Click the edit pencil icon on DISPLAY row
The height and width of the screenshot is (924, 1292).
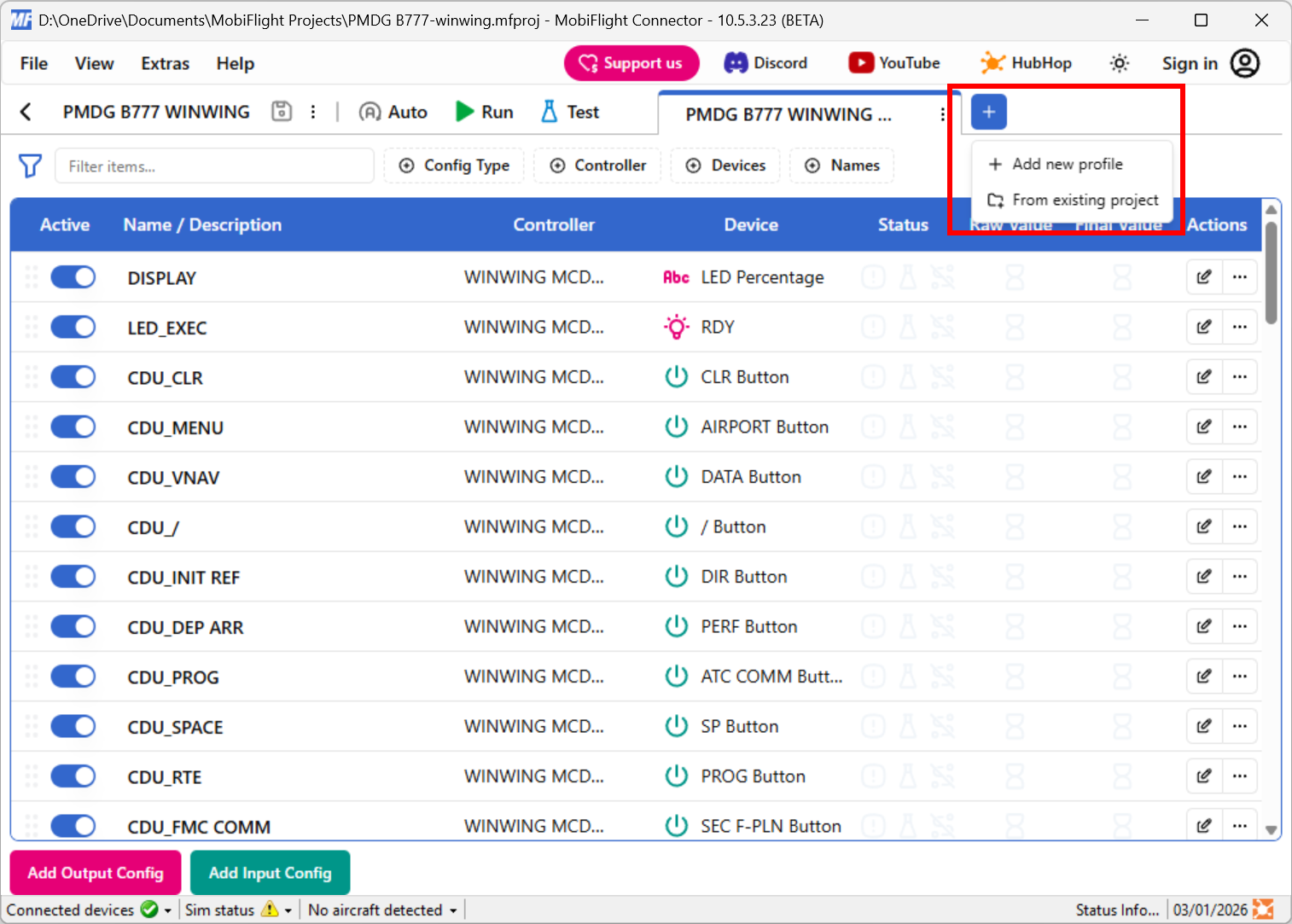[1203, 276]
